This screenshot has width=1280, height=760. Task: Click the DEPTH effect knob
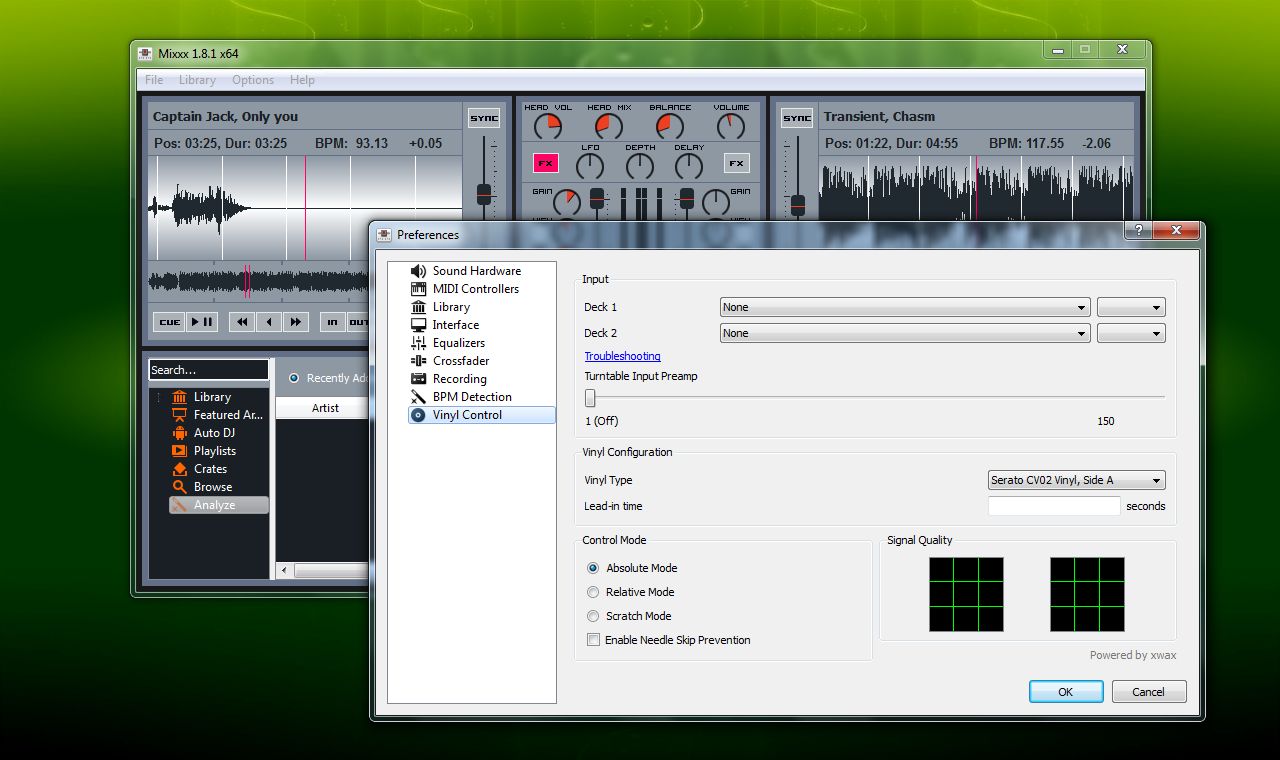(x=640, y=166)
